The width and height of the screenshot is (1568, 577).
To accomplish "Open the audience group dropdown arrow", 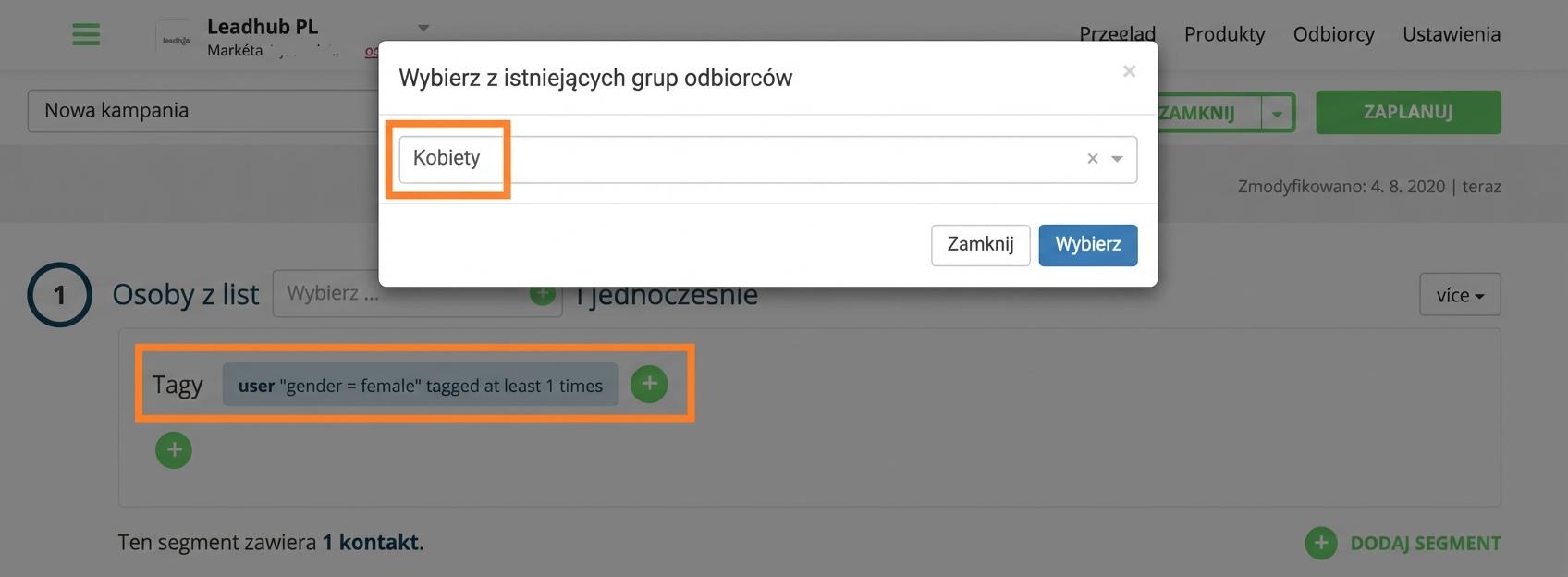I will point(1117,159).
